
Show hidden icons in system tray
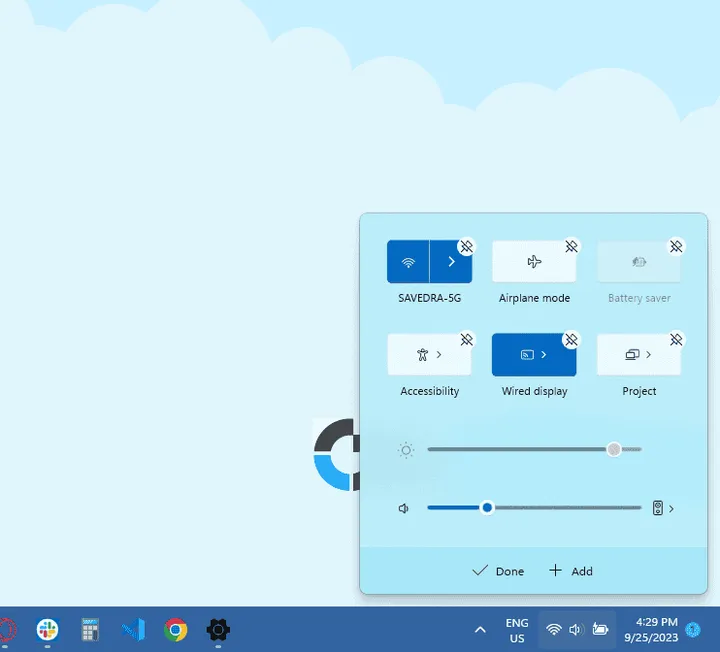click(480, 629)
